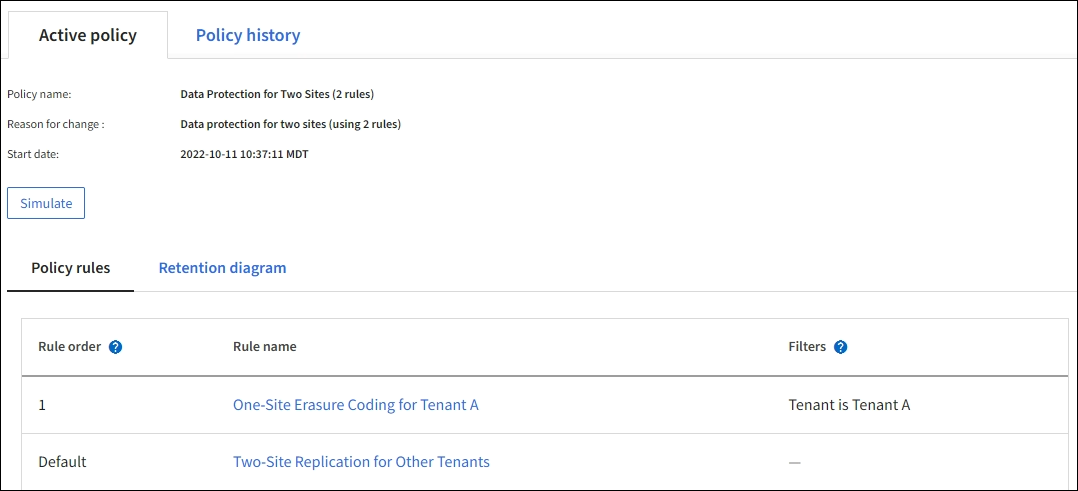The image size is (1078, 491).
Task: Show the Retention diagram tab
Action: click(222, 268)
